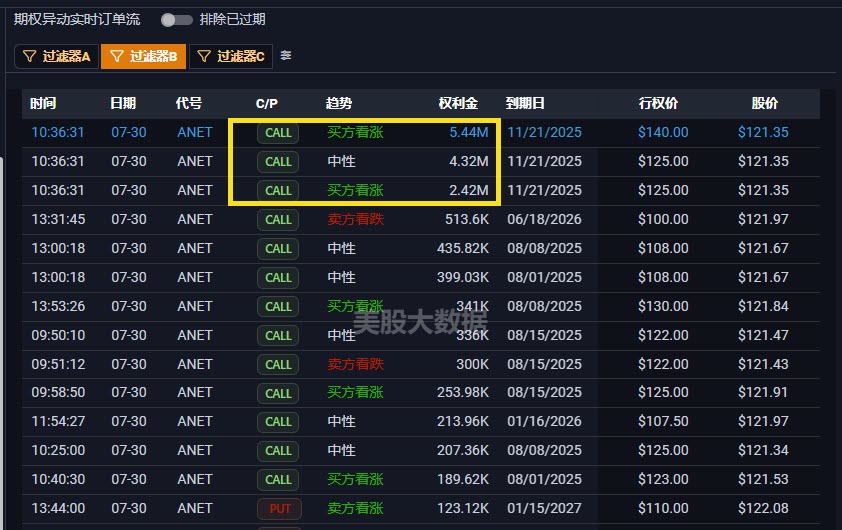The height and width of the screenshot is (530, 842).
Task: Sort by the 时间 column header
Action: pyautogui.click(x=44, y=104)
